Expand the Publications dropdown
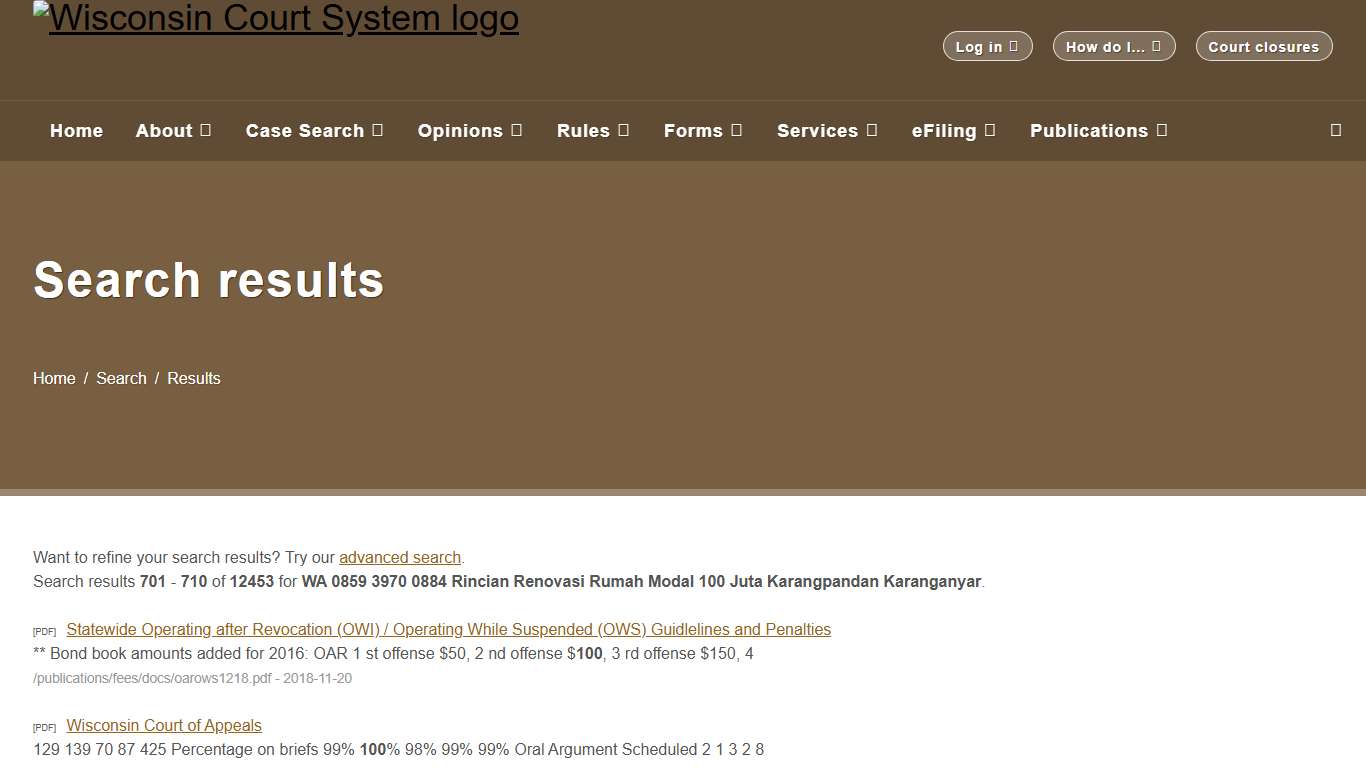Screen dimensions: 1366x768 point(1097,130)
